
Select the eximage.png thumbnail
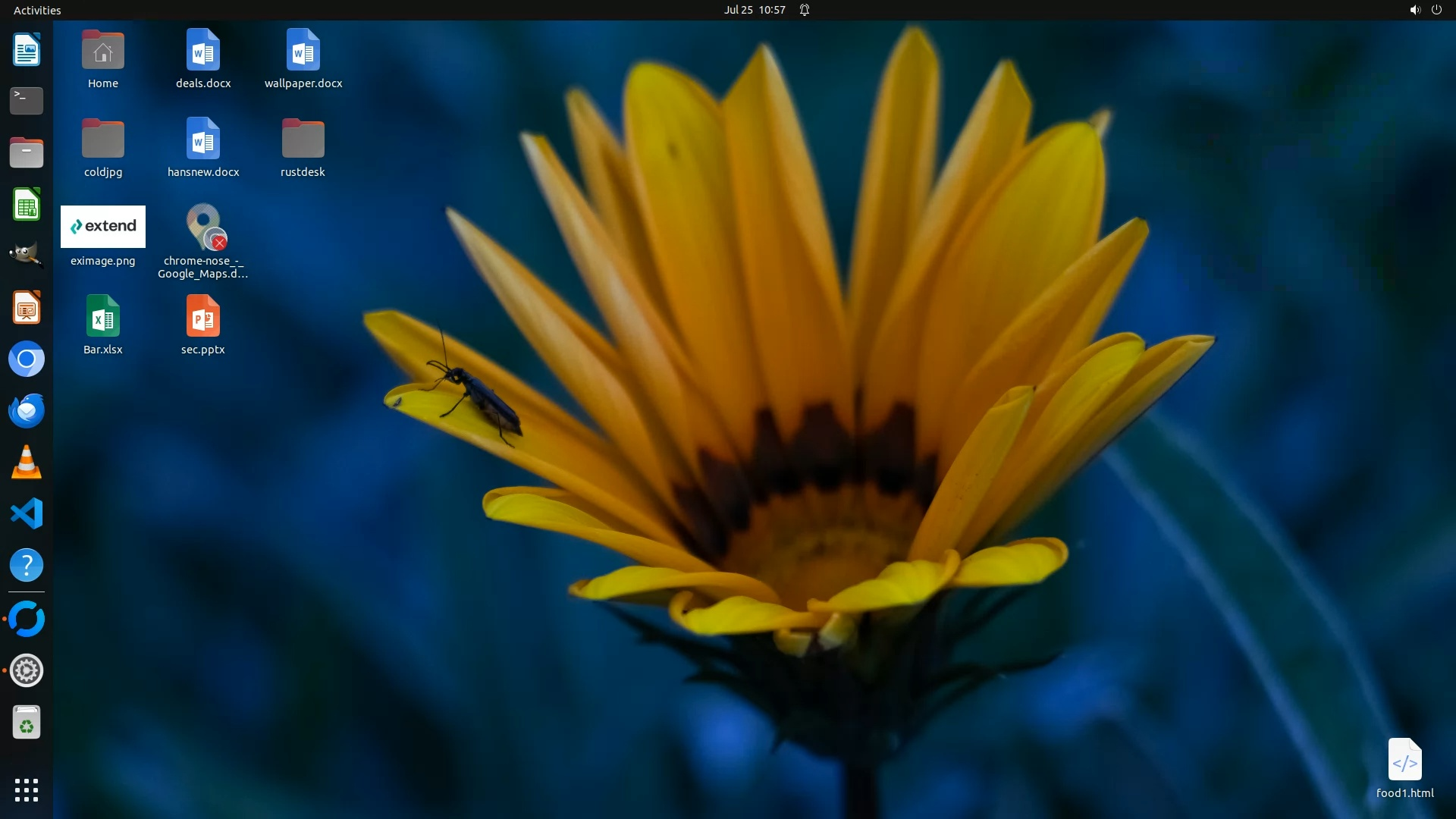tap(103, 227)
